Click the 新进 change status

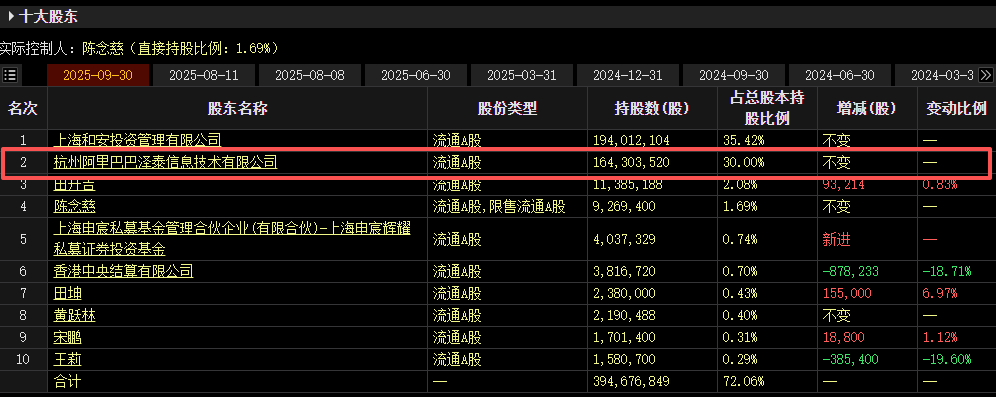[836, 239]
